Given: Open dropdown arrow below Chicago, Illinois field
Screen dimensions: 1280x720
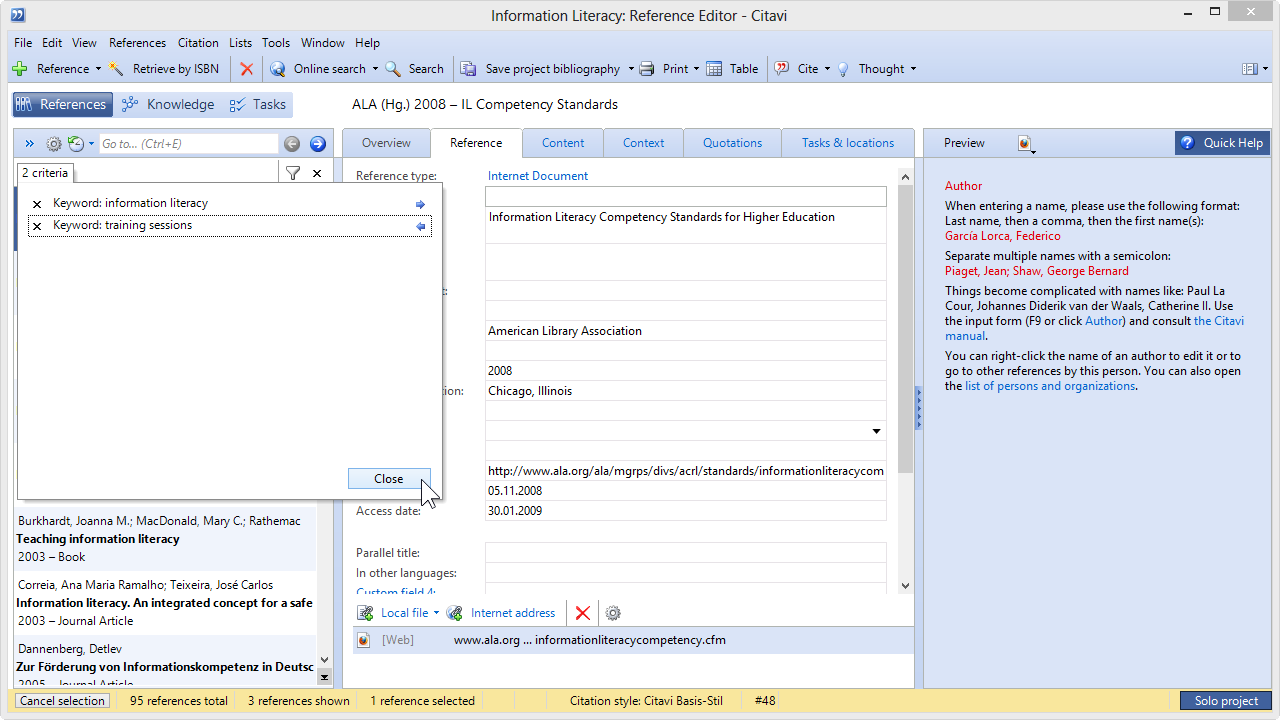Looking at the screenshot, I should 876,431.
